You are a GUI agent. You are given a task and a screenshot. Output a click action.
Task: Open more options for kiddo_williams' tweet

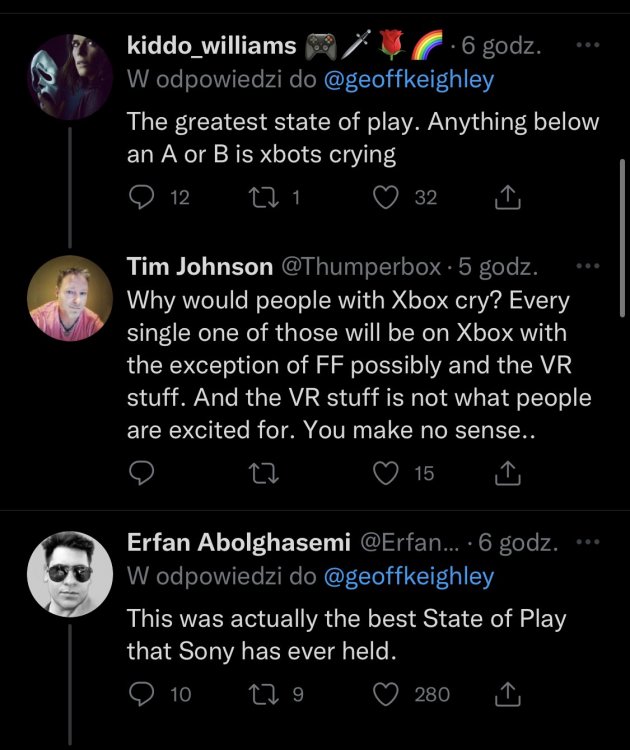(590, 46)
